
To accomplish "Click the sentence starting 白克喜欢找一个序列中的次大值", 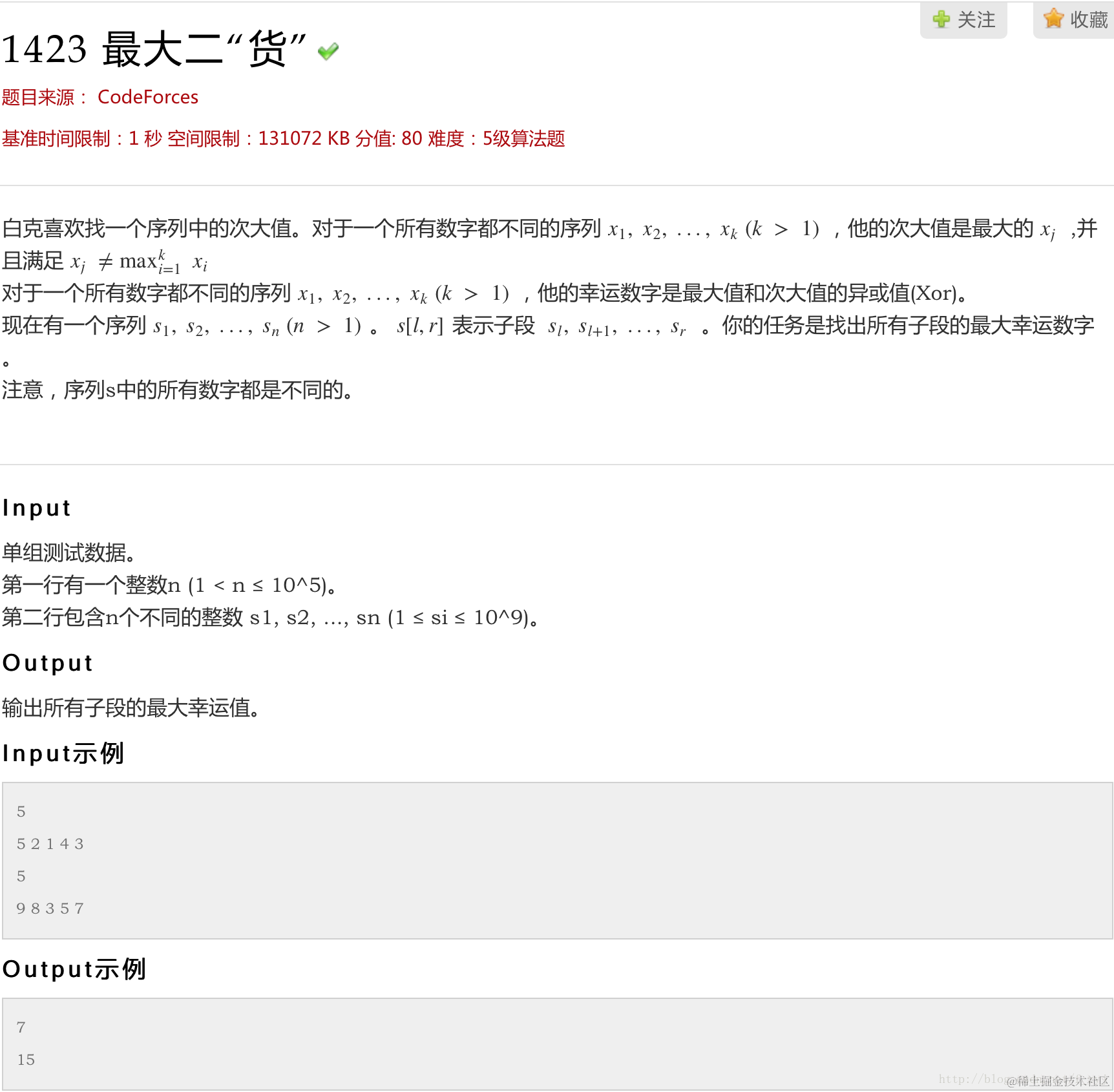I will 549,244.
